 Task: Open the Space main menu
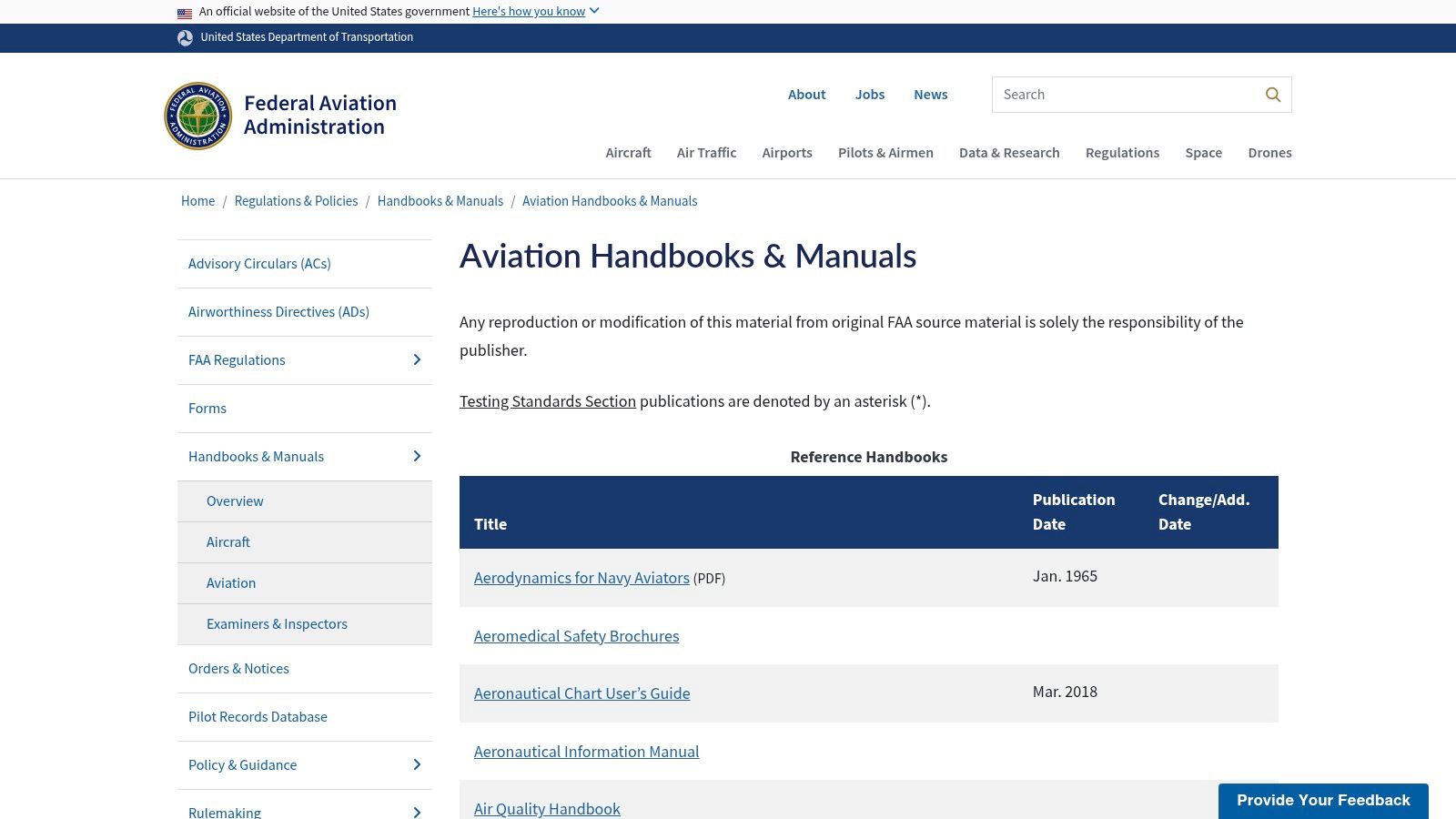pos(1204,153)
